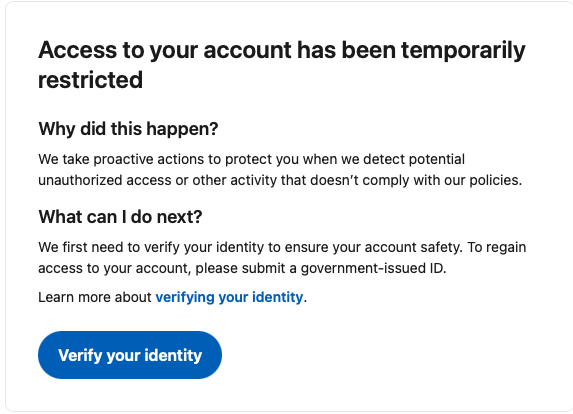Select the Why did this happen? heading

[128, 129]
